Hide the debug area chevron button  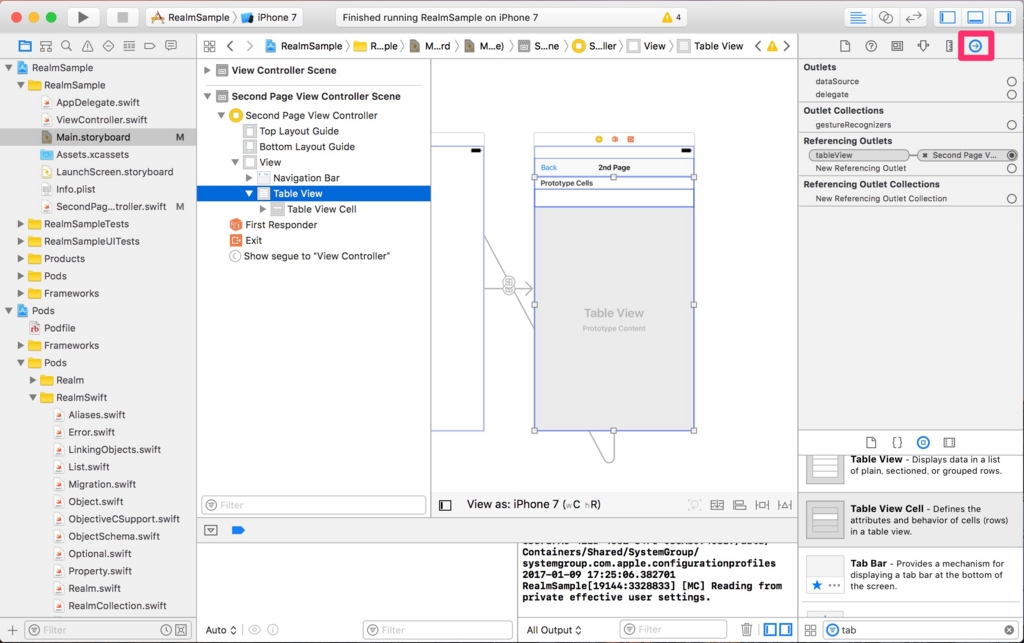coord(211,530)
